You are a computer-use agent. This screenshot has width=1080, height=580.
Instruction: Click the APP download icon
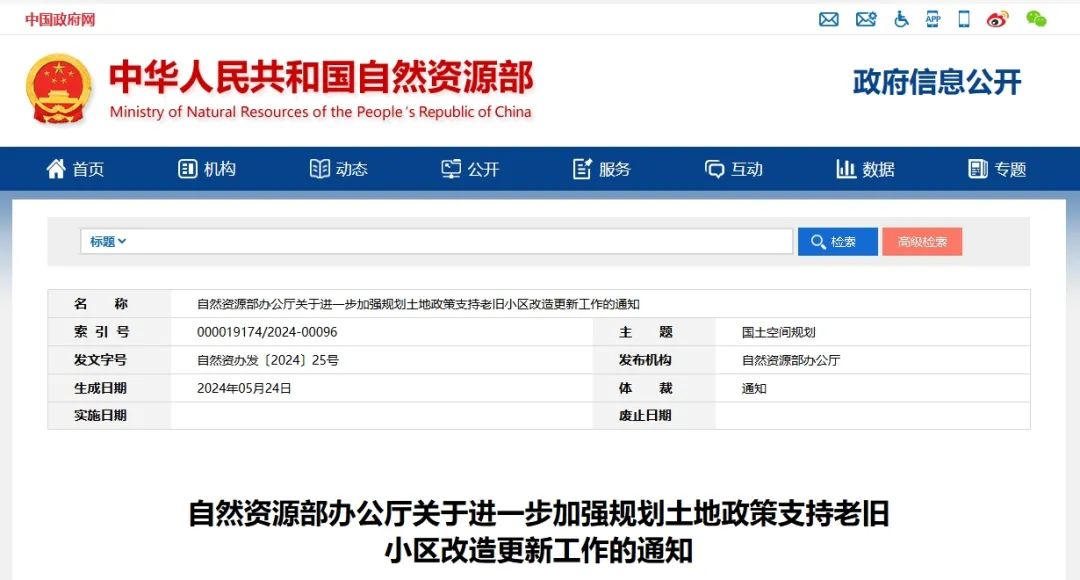[x=933, y=19]
